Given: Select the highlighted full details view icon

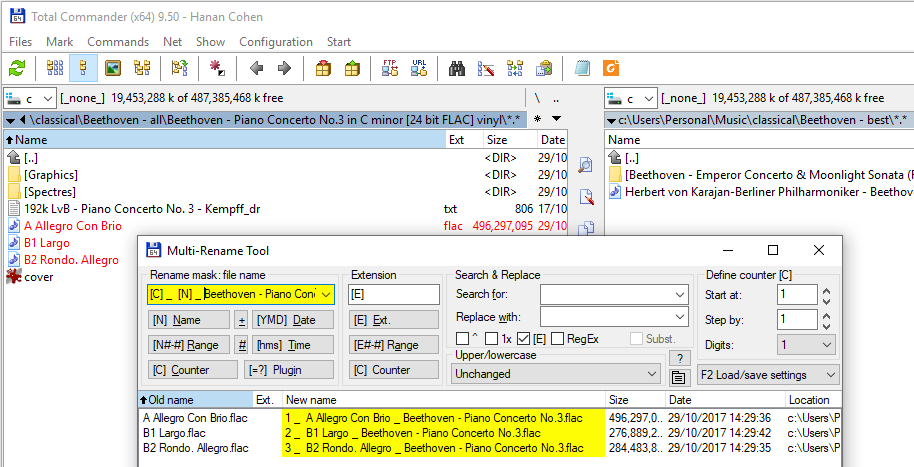Looking at the screenshot, I should tap(83, 68).
